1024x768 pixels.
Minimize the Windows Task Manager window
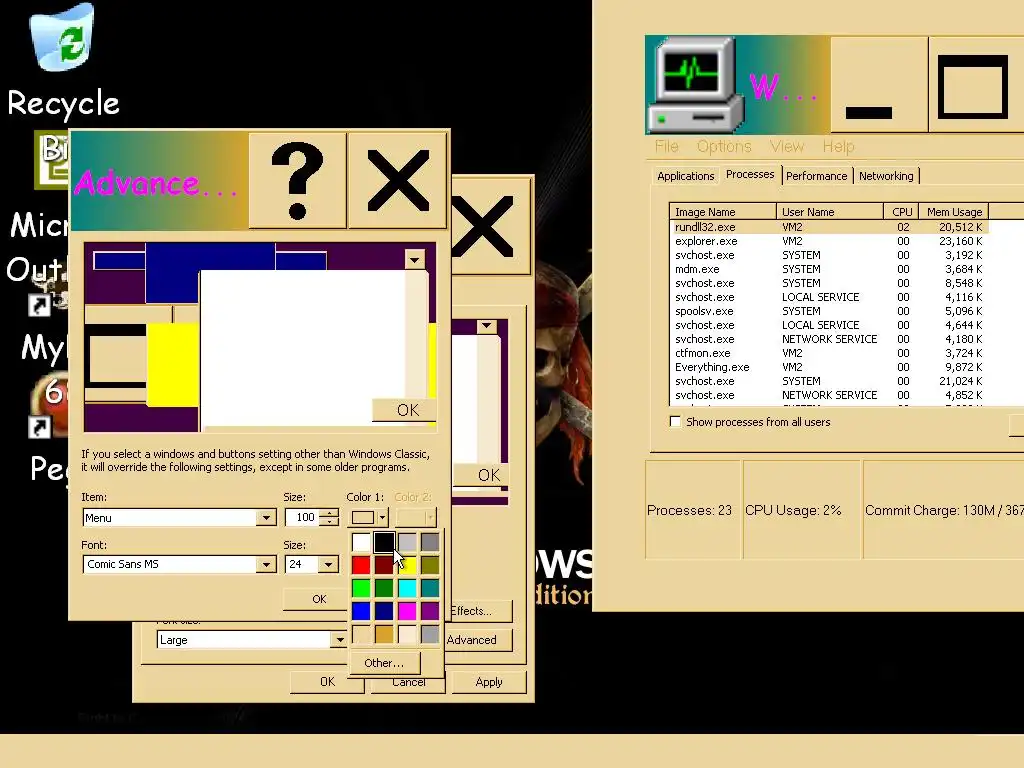click(879, 85)
